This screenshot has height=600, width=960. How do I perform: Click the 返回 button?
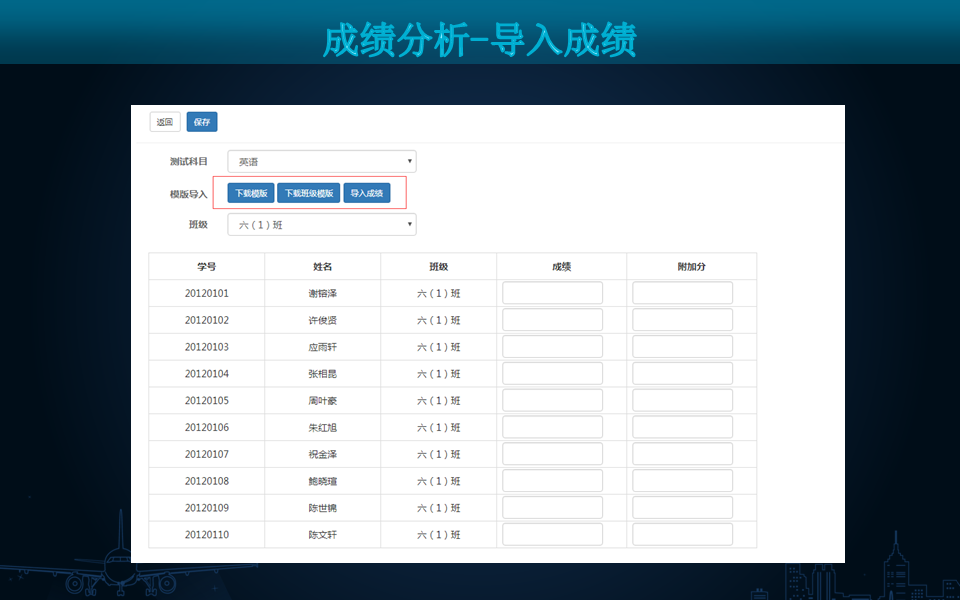(165, 122)
